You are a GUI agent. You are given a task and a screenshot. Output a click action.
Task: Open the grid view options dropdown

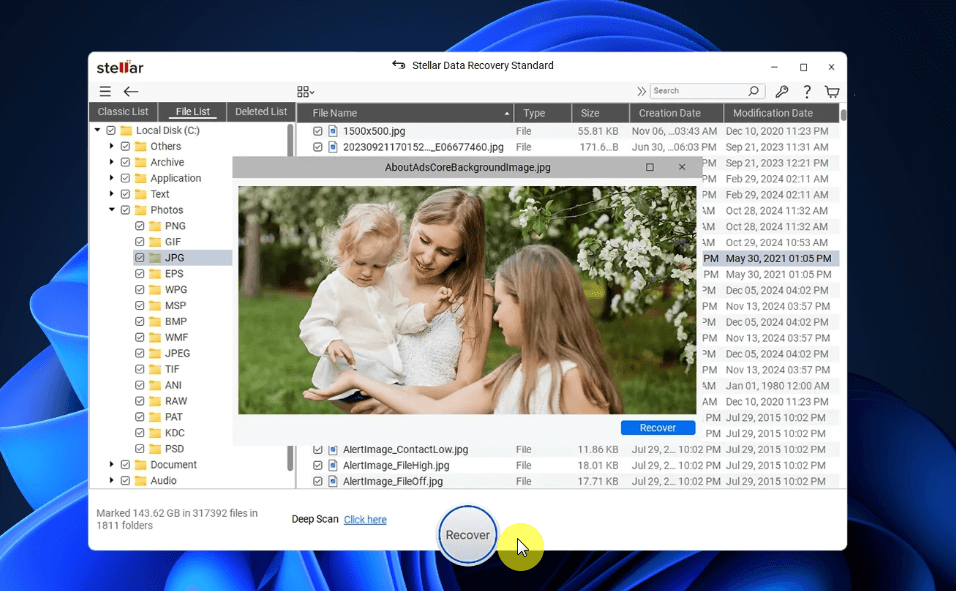coord(306,91)
